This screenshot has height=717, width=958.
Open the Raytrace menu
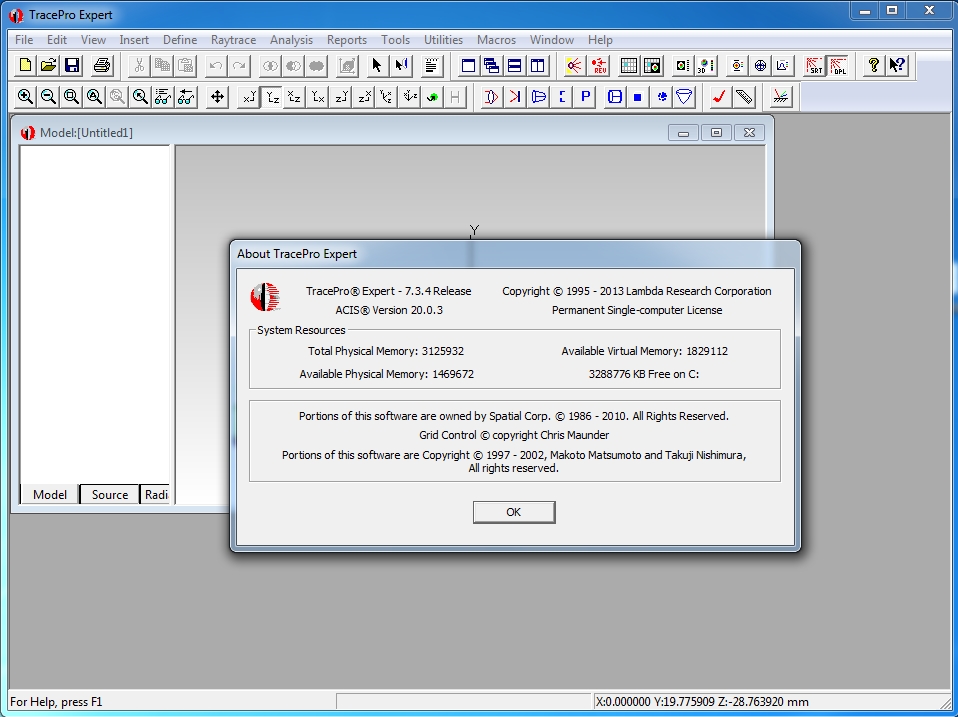coord(233,40)
